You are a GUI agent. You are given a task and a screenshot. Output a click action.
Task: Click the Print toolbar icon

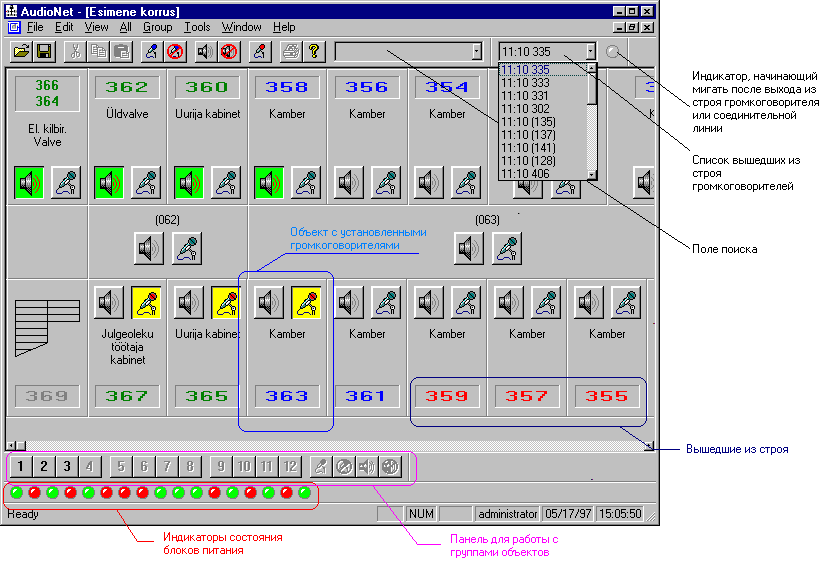click(x=291, y=52)
